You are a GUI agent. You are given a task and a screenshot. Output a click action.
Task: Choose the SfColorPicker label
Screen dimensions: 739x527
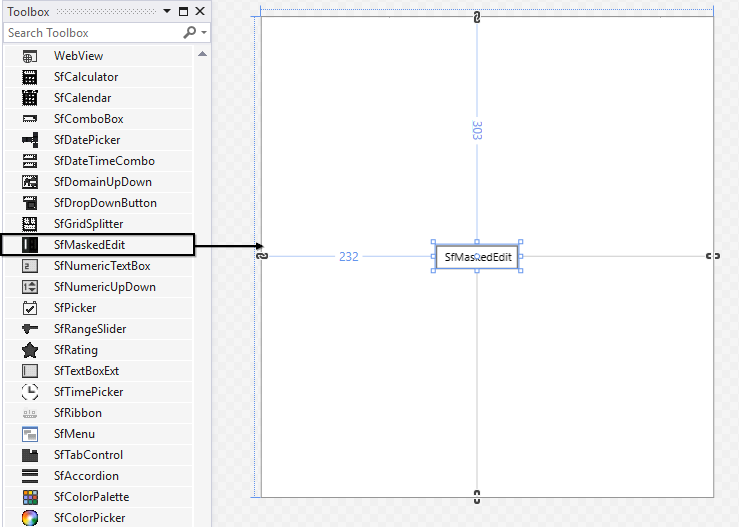pyautogui.click(x=90, y=518)
